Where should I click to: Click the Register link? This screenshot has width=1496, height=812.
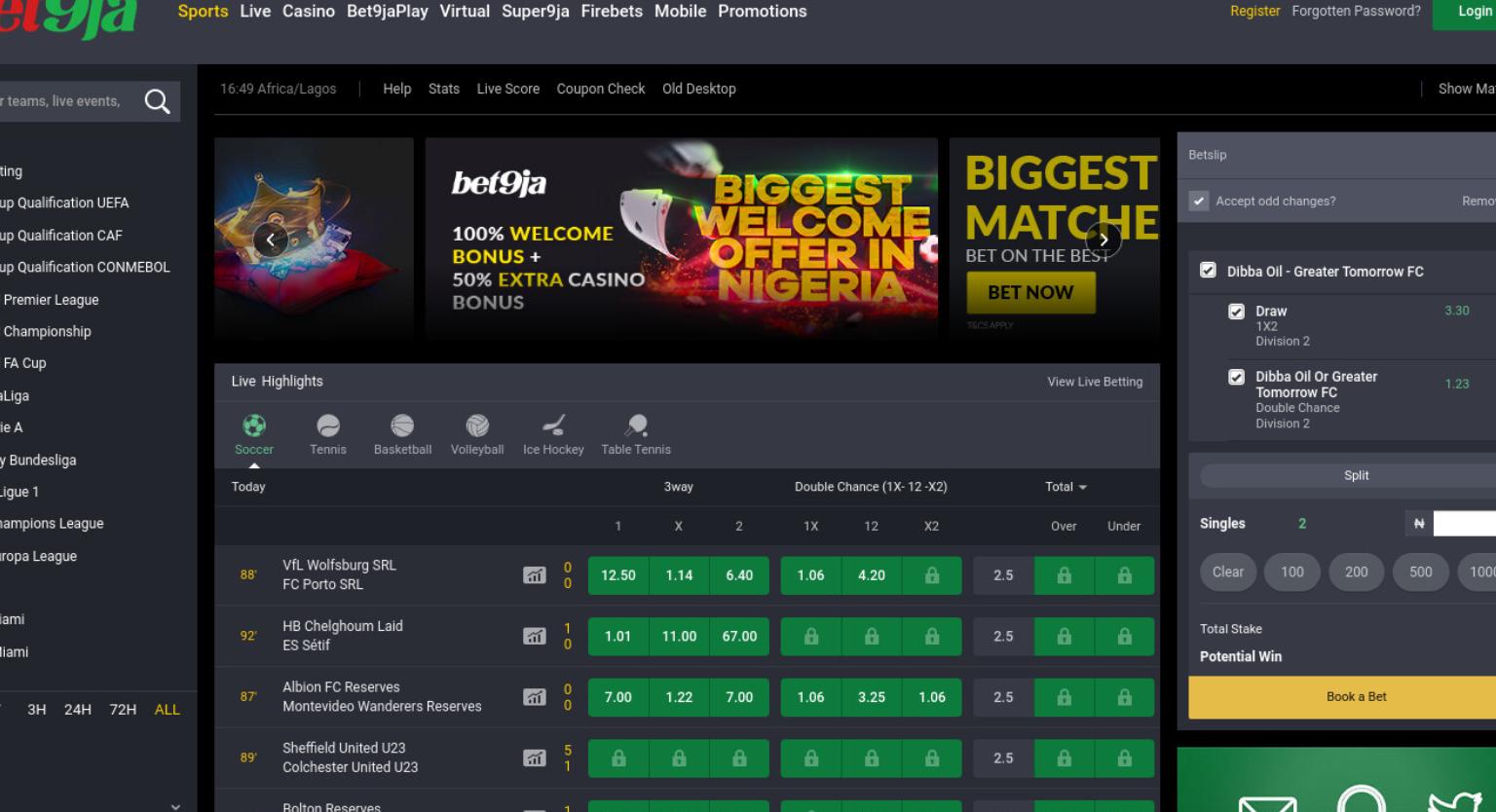1254,11
